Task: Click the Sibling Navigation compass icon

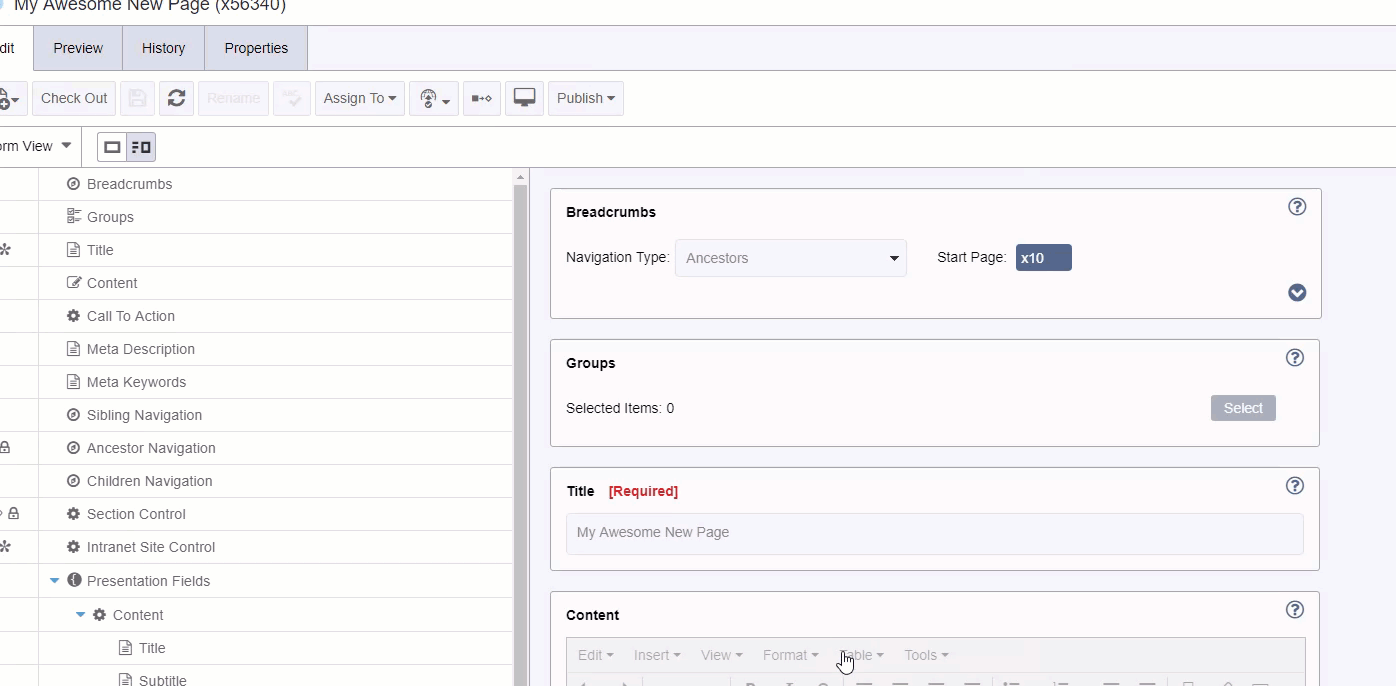Action: point(73,415)
